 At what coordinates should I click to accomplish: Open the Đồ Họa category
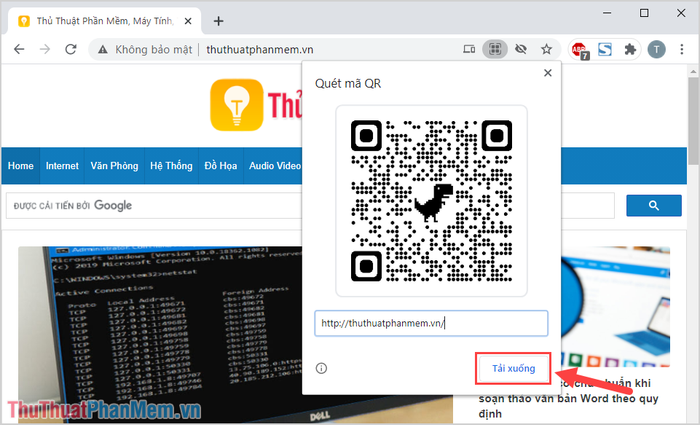click(221, 166)
